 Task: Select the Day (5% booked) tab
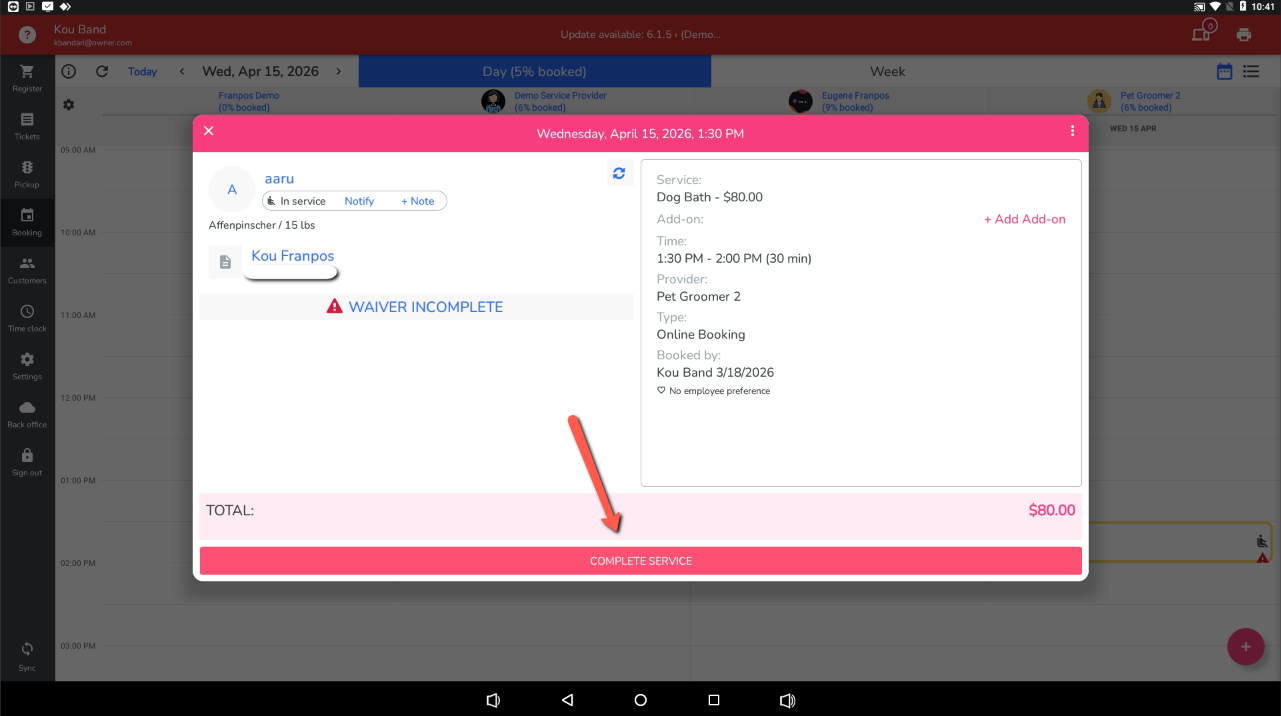(x=534, y=71)
